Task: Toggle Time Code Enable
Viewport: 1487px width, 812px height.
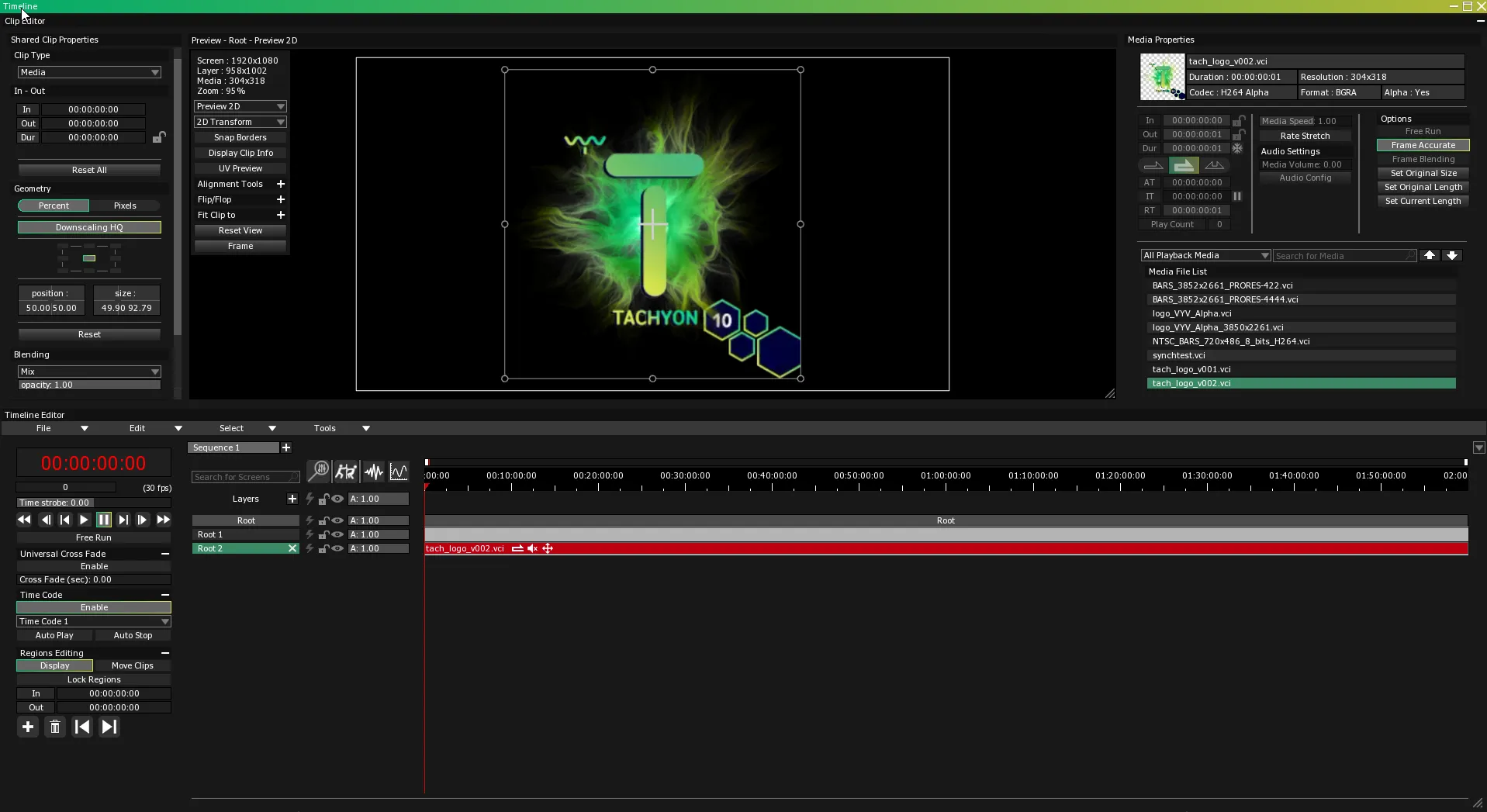Action: coord(94,607)
